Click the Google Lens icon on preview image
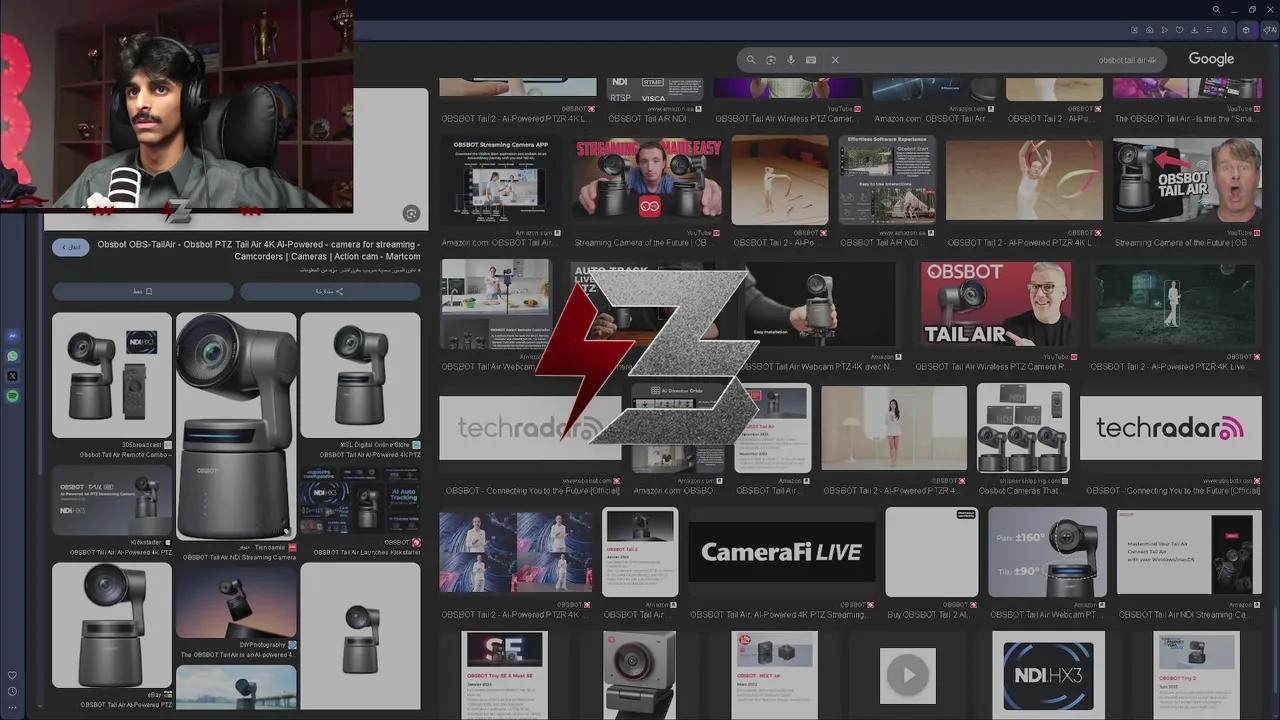The height and width of the screenshot is (720, 1280). click(x=411, y=213)
